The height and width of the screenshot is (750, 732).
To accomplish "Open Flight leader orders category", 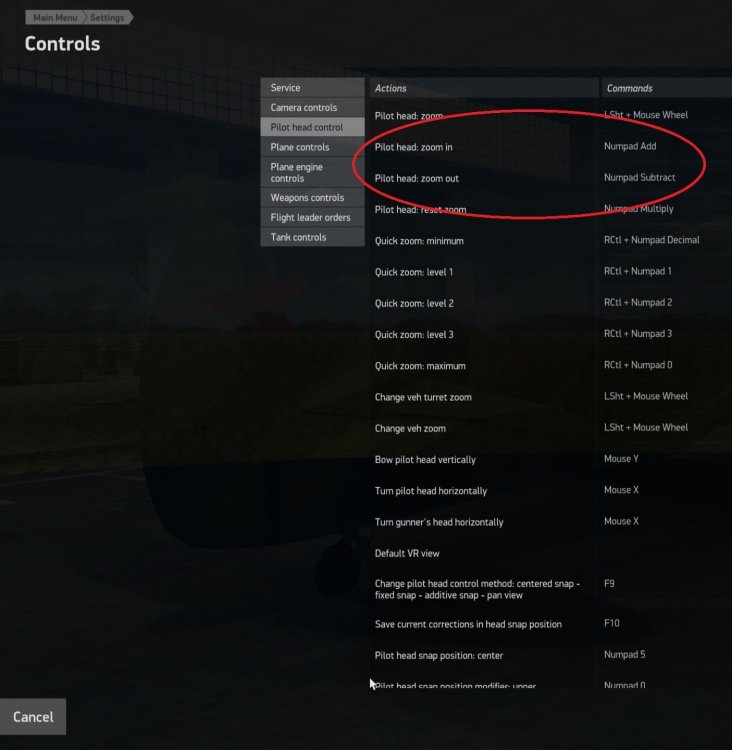I will click(312, 217).
